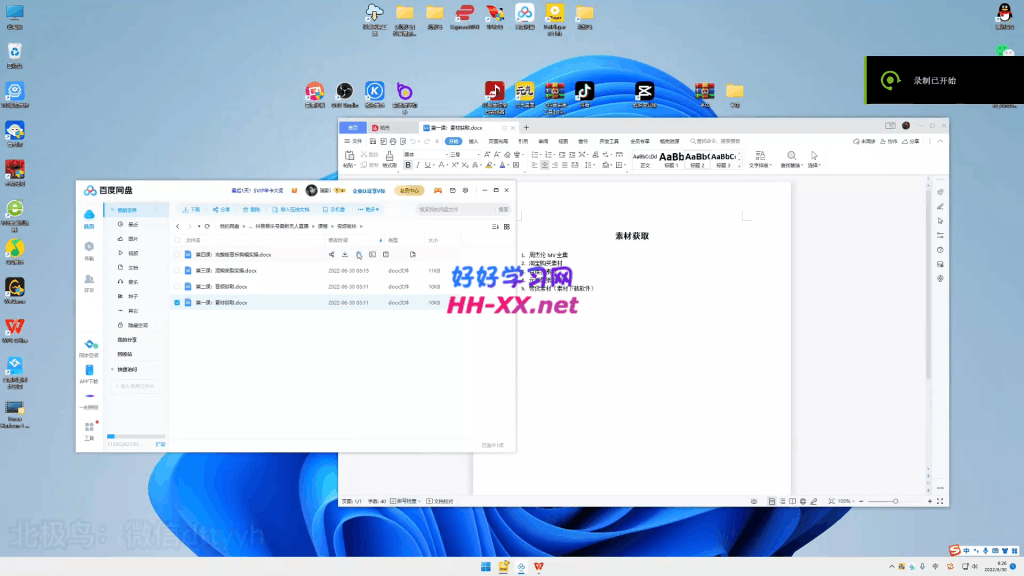Open Windows Start menu on taskbar
The width and height of the screenshot is (1024, 576).
coord(486,567)
